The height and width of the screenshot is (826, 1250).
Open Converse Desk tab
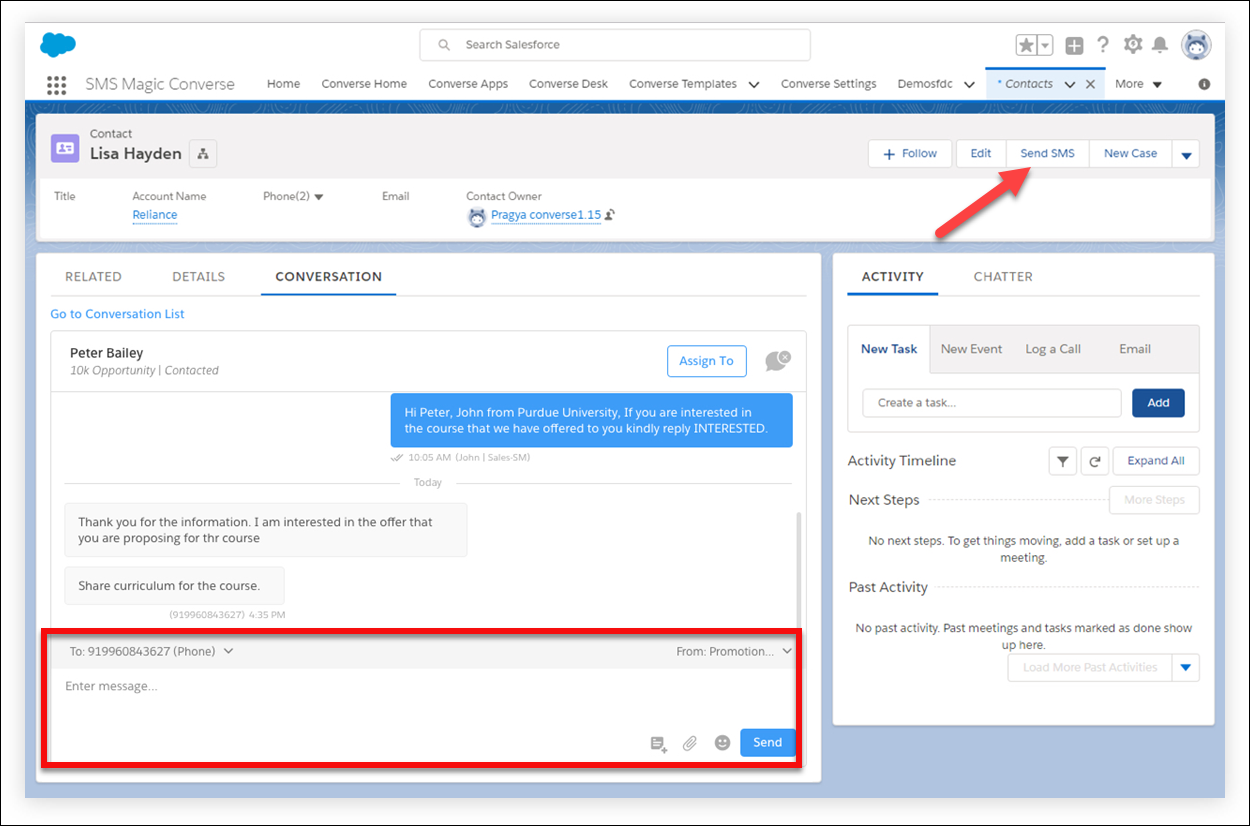[x=568, y=84]
